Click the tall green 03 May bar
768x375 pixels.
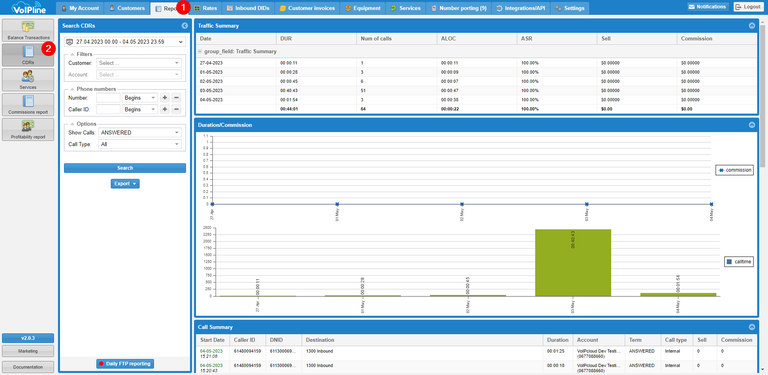pos(573,262)
